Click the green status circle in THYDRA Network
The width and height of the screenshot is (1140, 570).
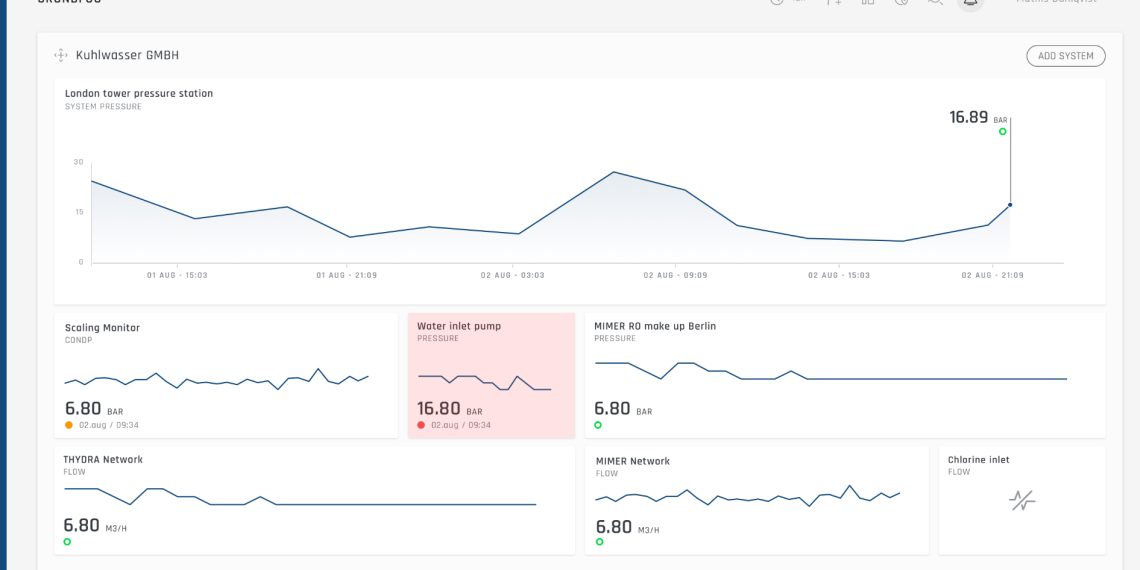click(67, 542)
